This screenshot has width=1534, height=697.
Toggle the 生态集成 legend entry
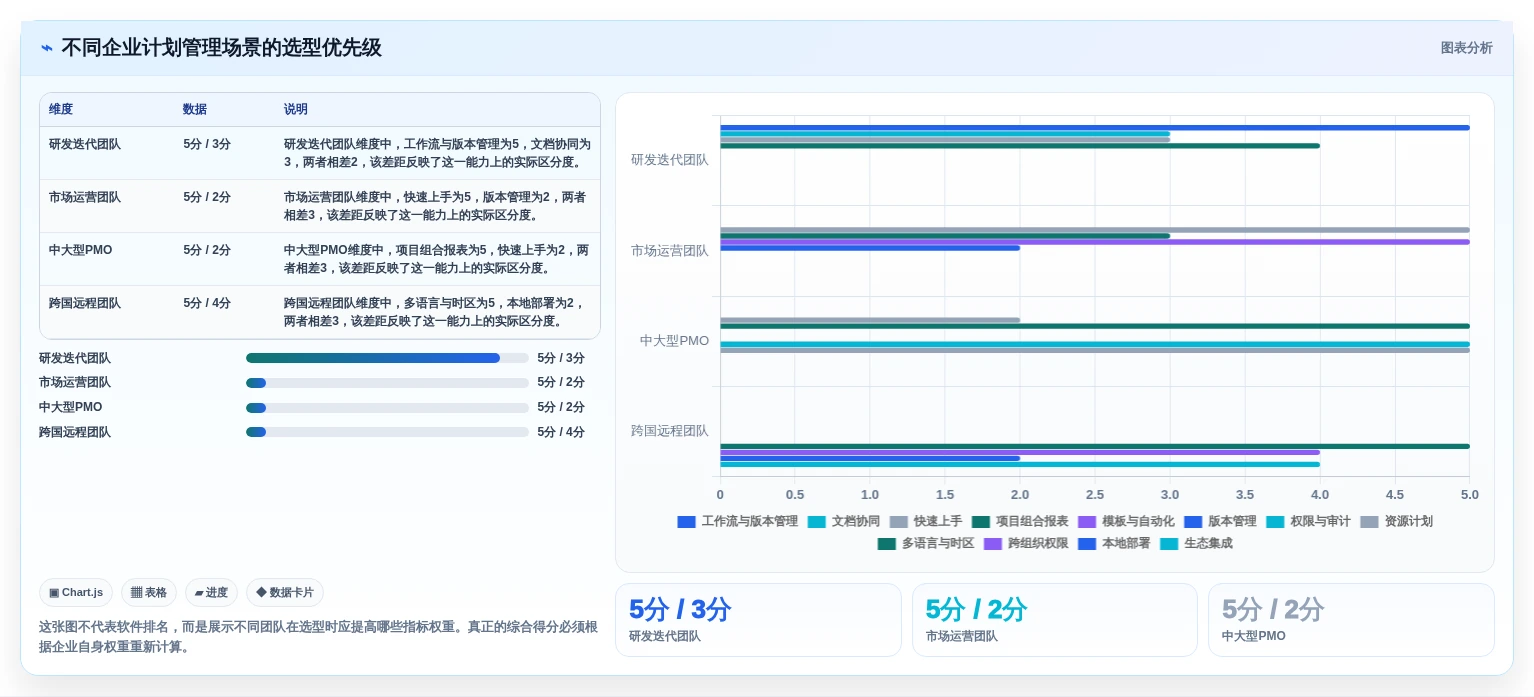1196,543
